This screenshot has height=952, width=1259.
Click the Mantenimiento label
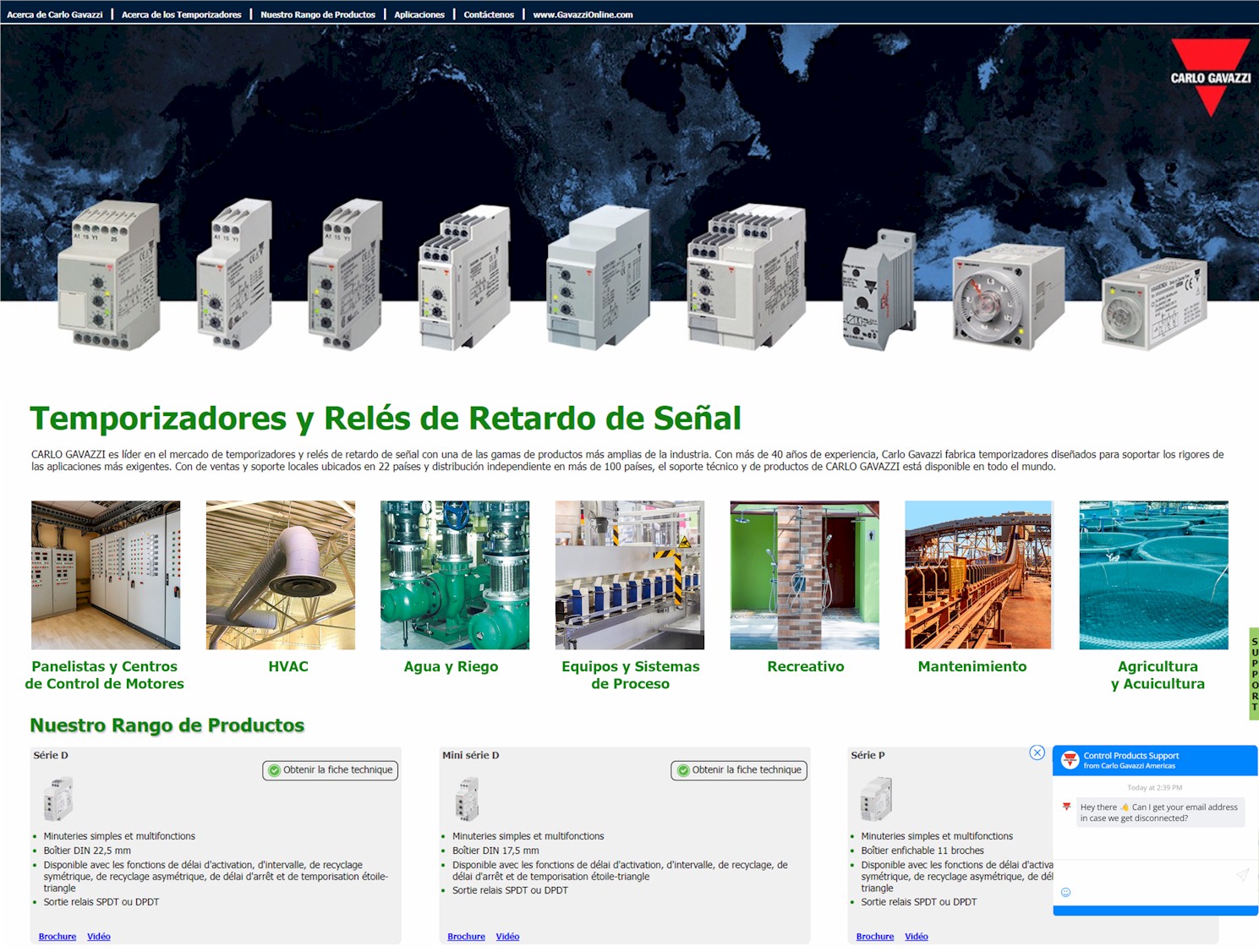[972, 666]
